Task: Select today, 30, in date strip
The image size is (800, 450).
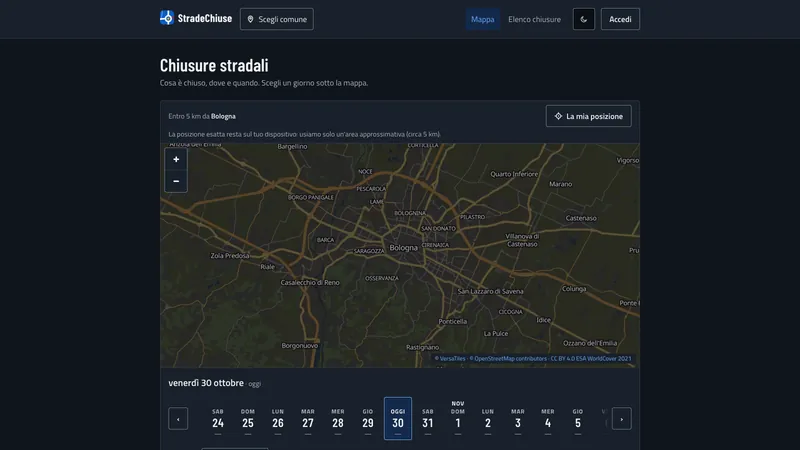Action: [x=398, y=419]
